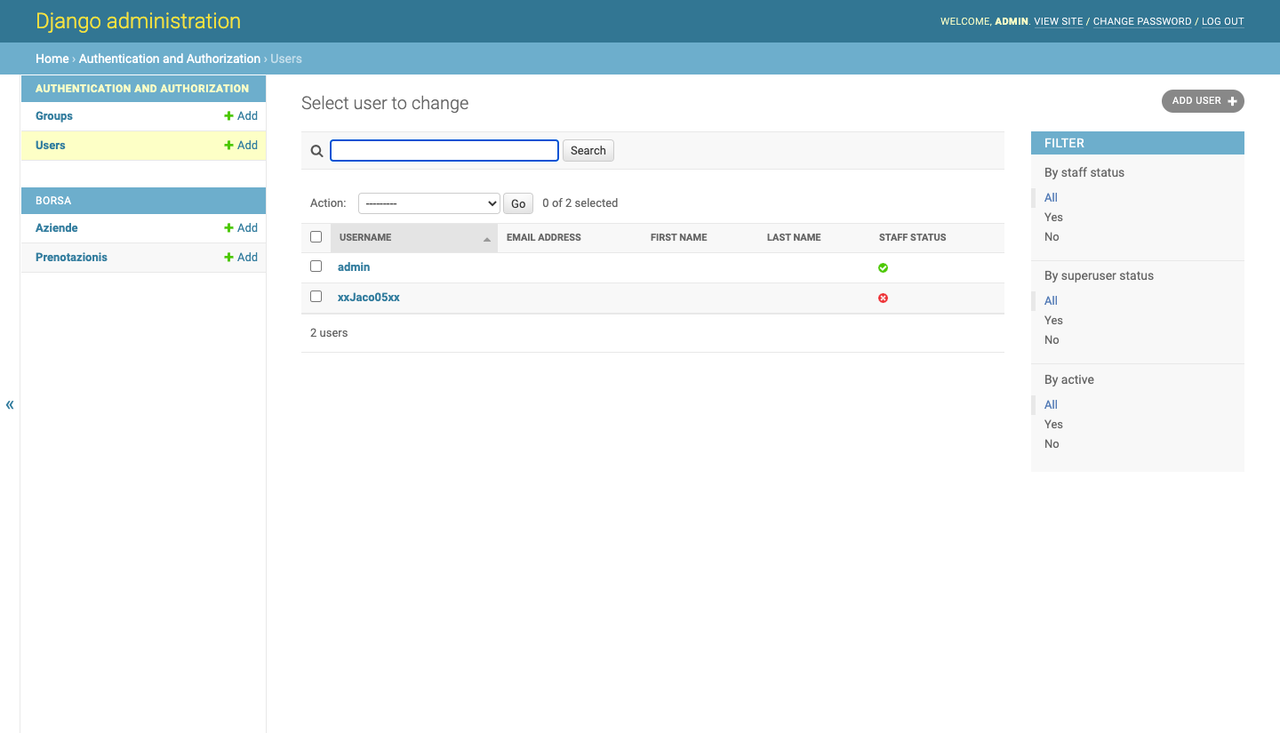This screenshot has height=733, width=1280.
Task: Open the Users section in sidebar
Action: [x=50, y=145]
